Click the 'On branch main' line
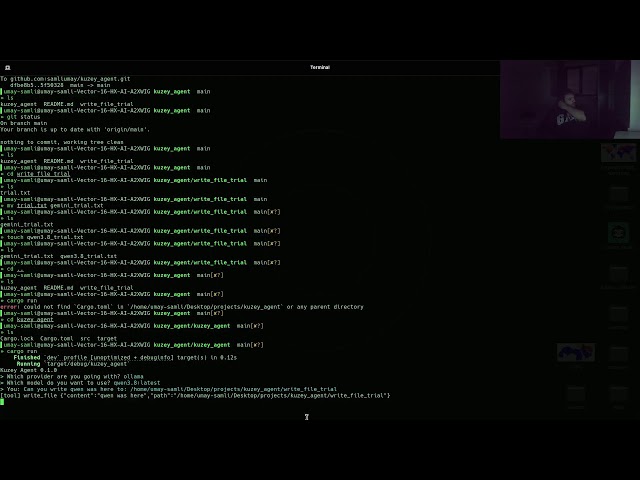640x480 pixels. (24, 123)
